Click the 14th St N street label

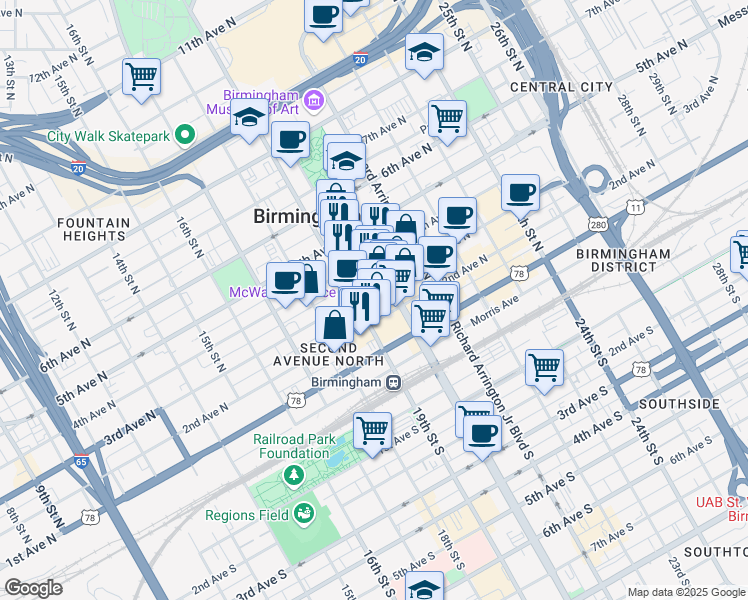pos(125,273)
